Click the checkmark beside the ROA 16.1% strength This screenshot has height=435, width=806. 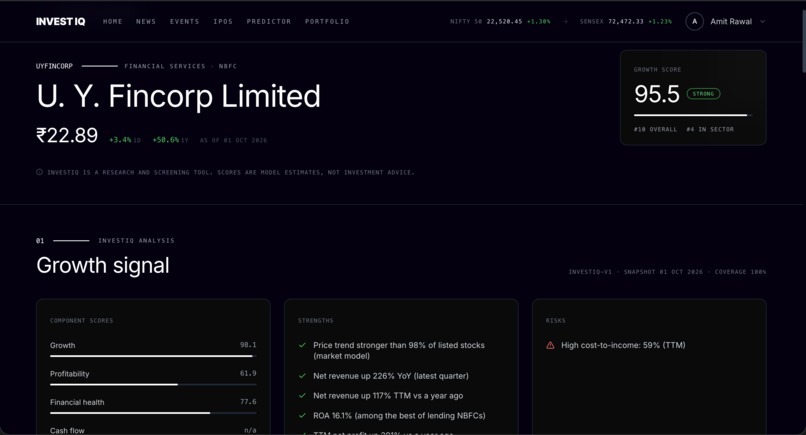click(x=302, y=415)
